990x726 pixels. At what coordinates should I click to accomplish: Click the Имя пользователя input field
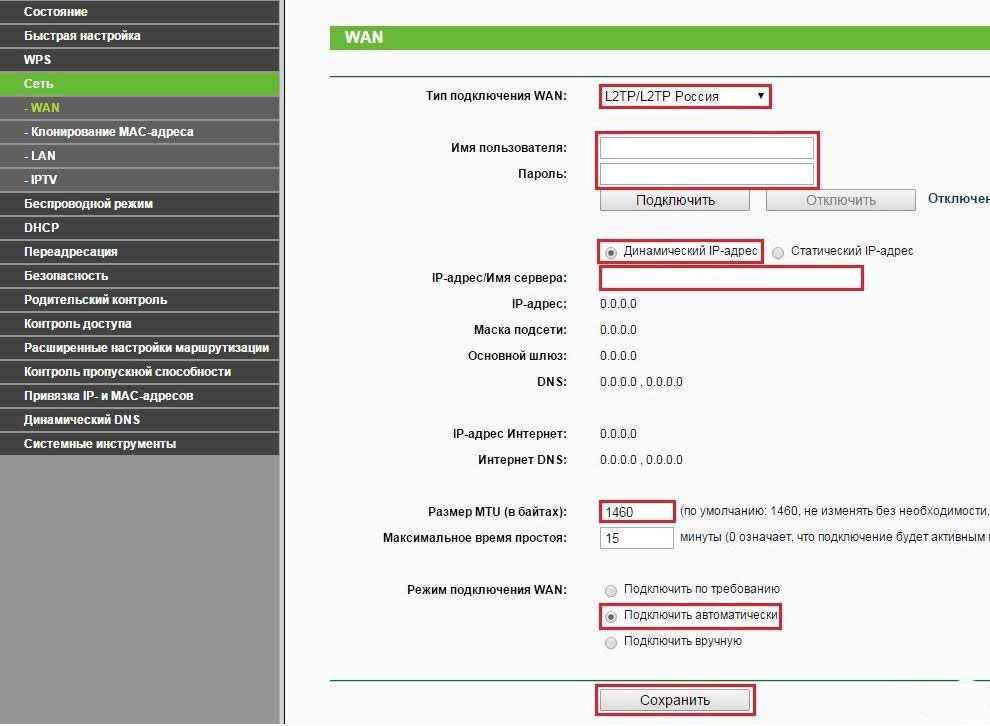(707, 148)
